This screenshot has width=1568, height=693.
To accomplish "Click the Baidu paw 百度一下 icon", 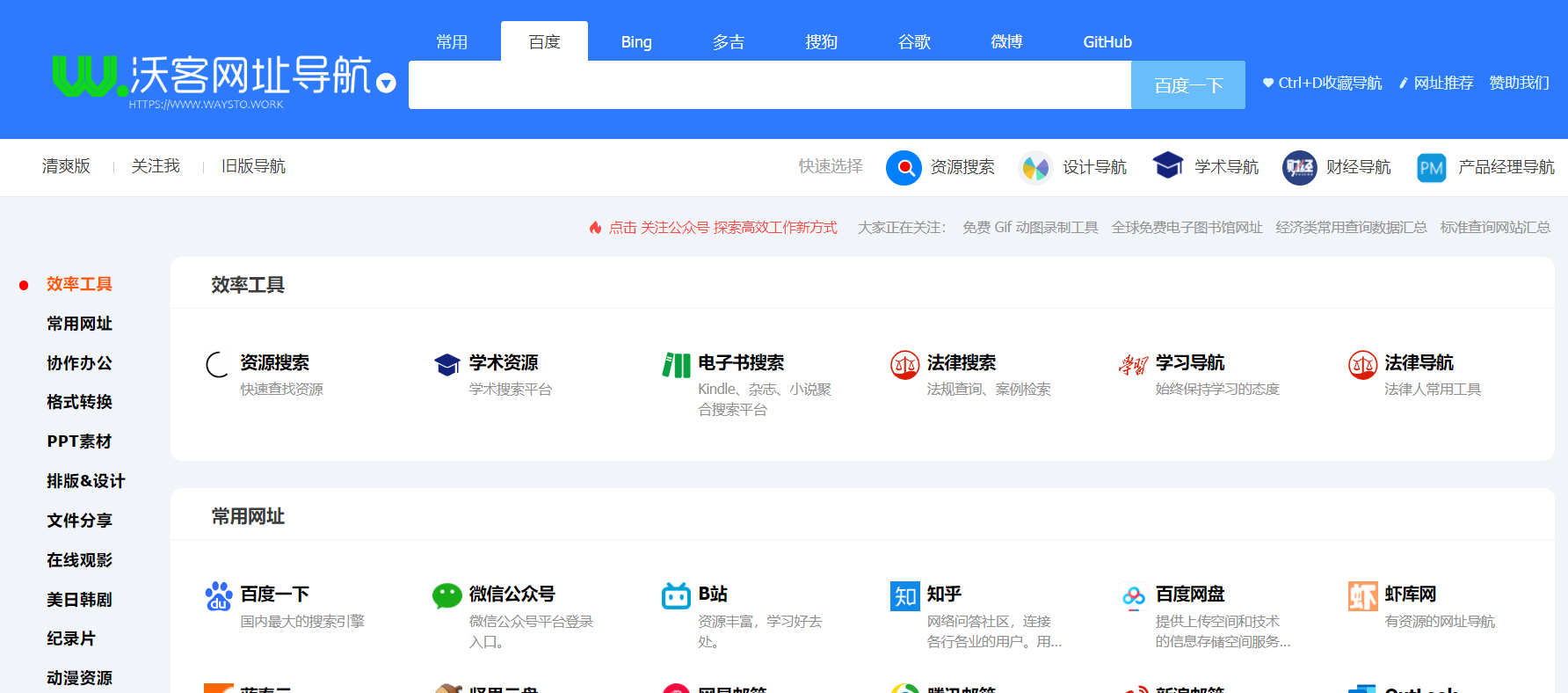I will 218,596.
